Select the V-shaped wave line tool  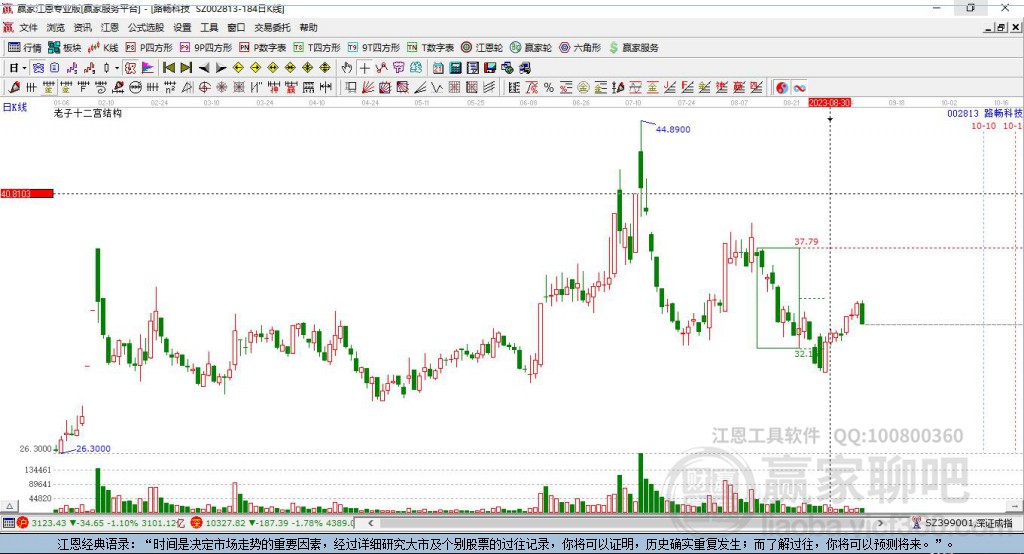point(437,88)
